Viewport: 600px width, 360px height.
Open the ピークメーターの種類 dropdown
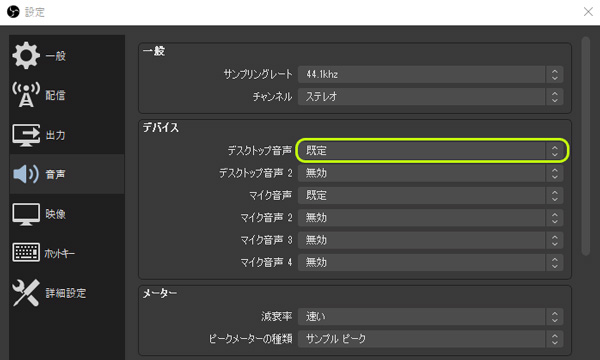(x=430, y=339)
